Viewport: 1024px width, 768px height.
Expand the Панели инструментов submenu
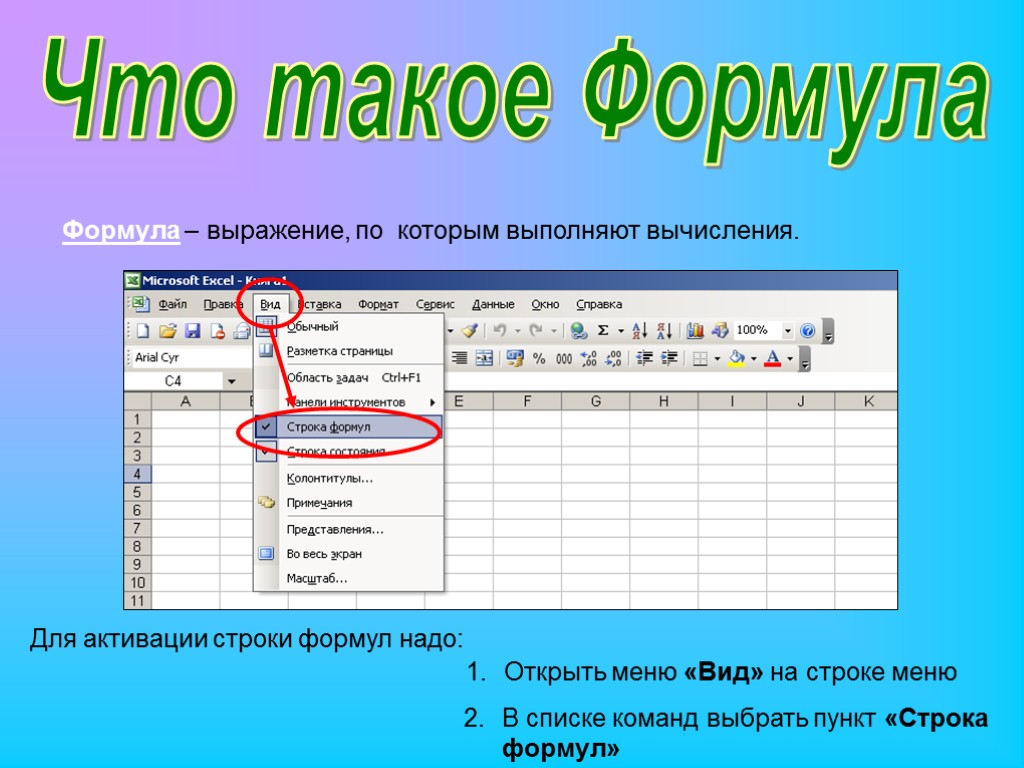click(x=347, y=402)
